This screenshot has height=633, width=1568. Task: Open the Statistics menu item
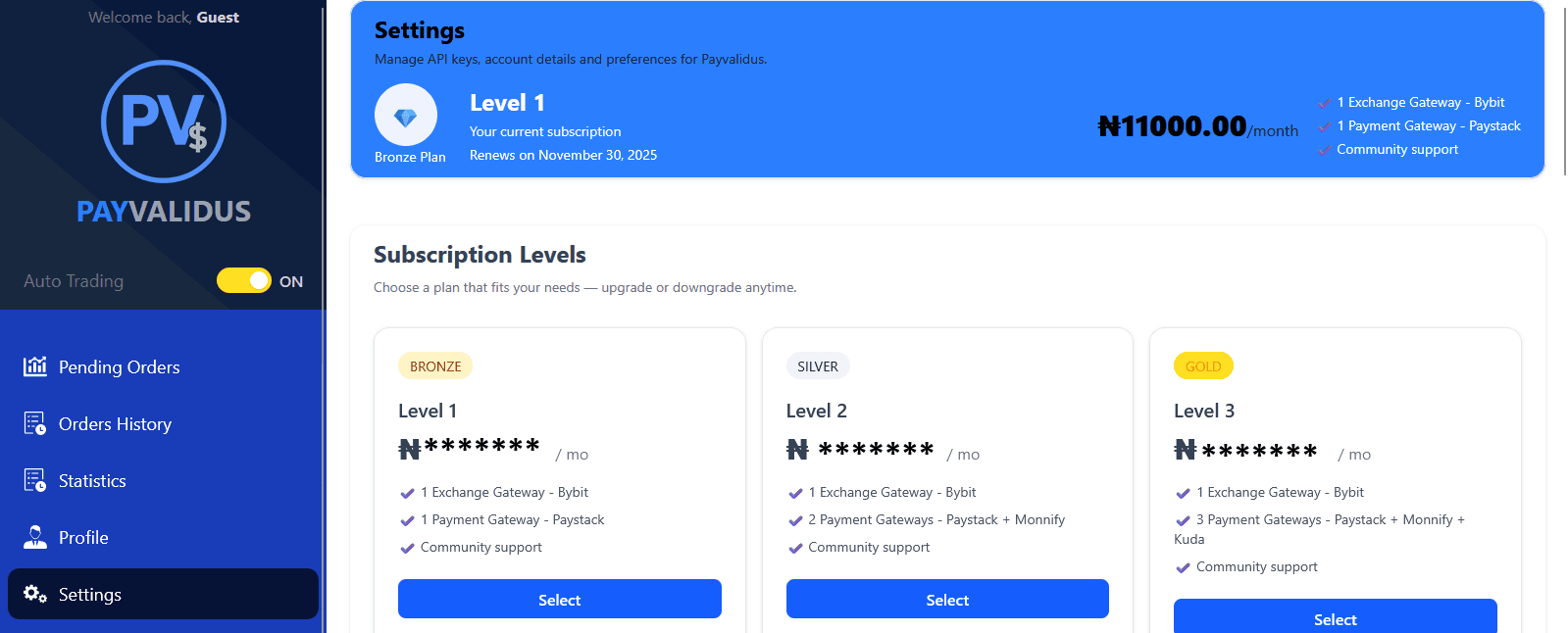pos(92,481)
